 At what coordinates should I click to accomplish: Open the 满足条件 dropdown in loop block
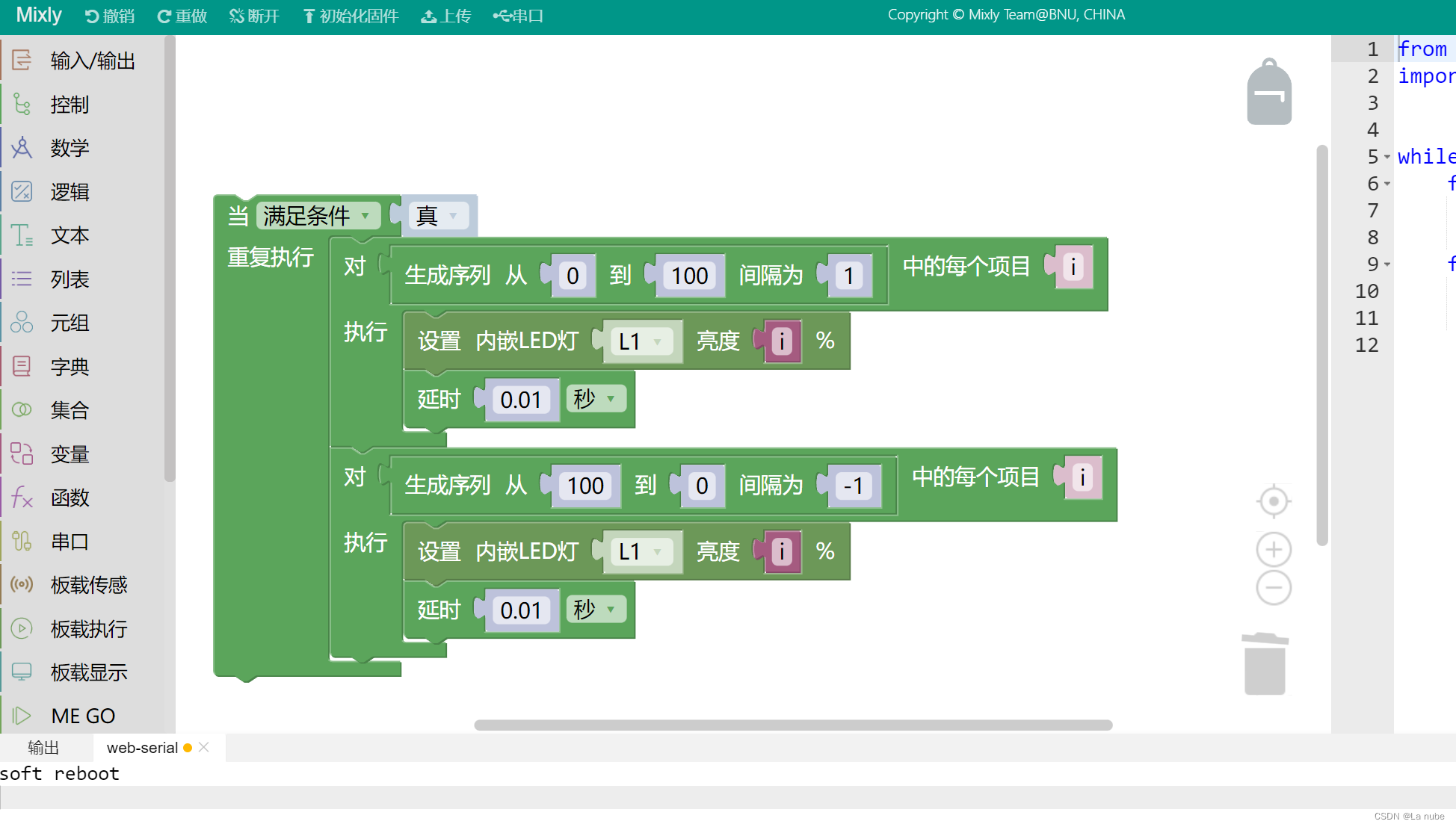click(318, 216)
